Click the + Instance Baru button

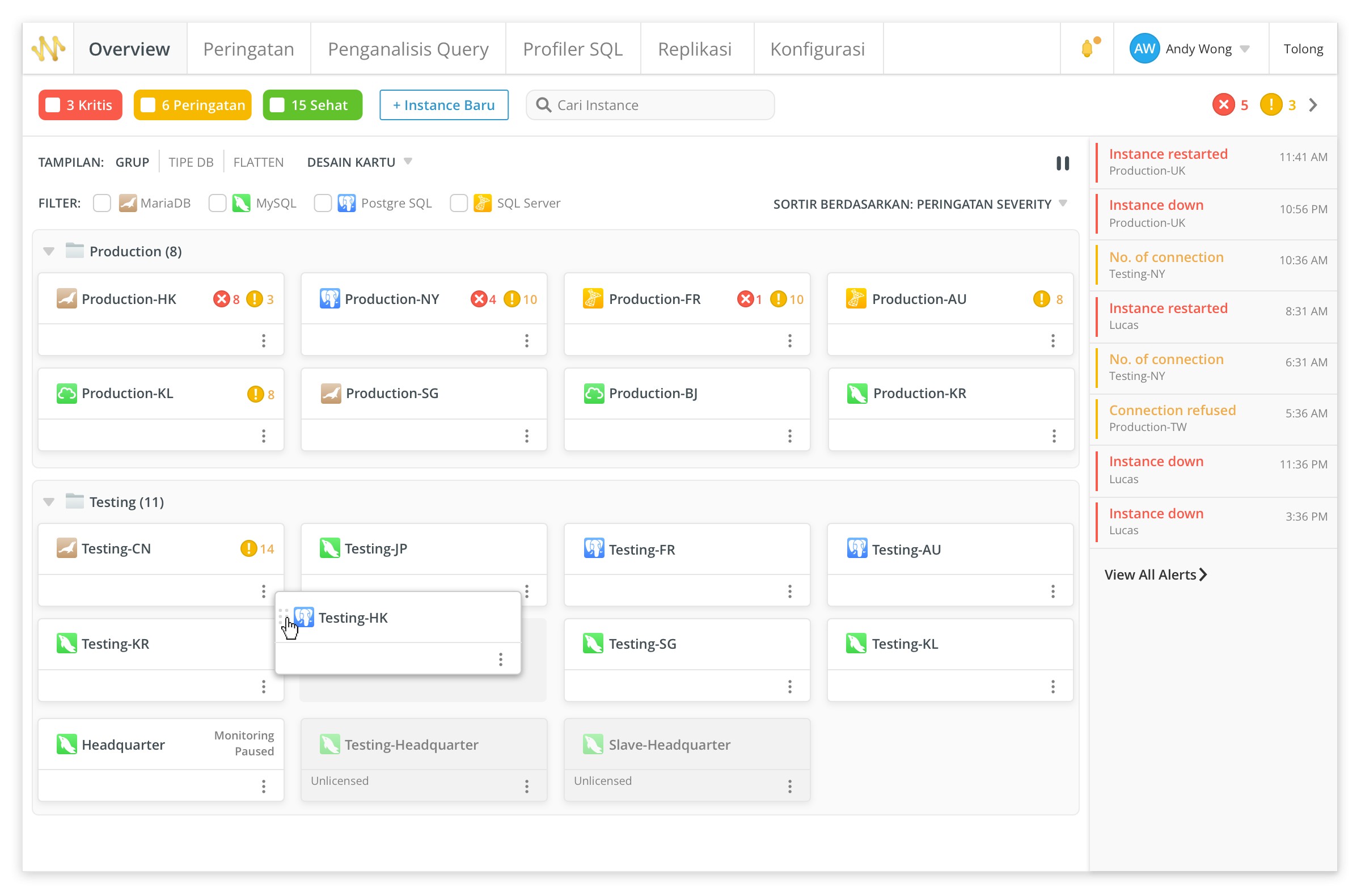click(x=444, y=105)
